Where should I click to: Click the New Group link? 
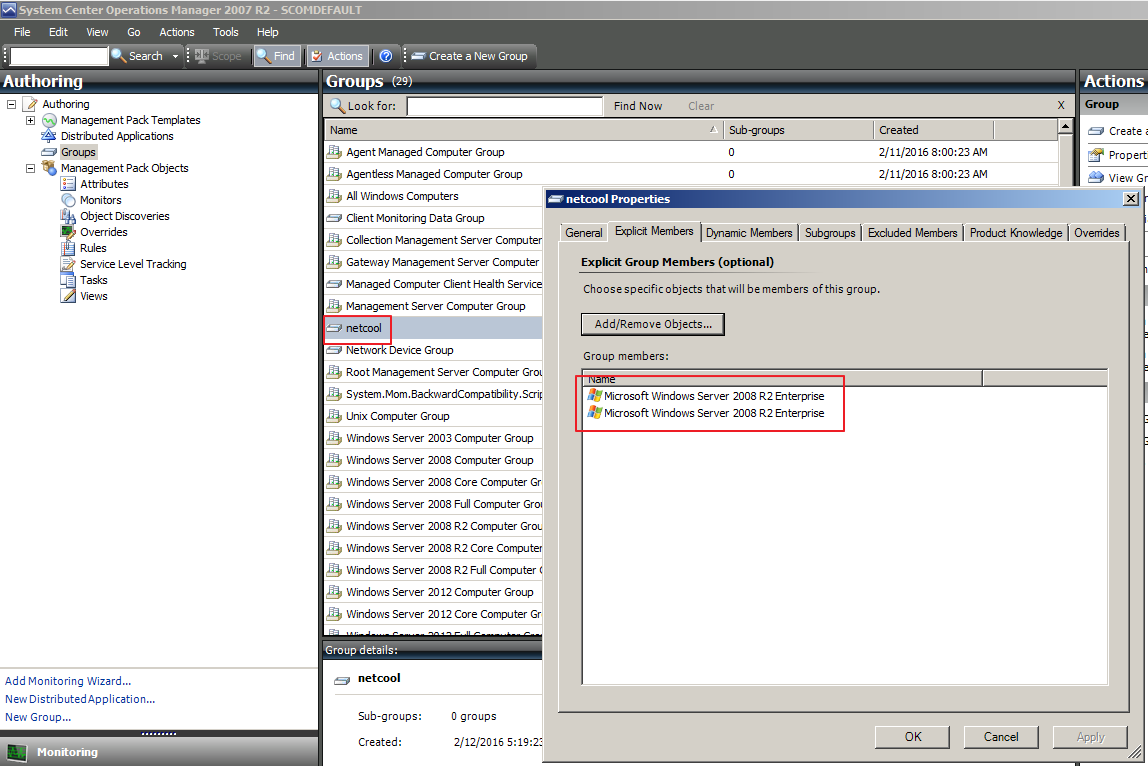pyautogui.click(x=38, y=718)
